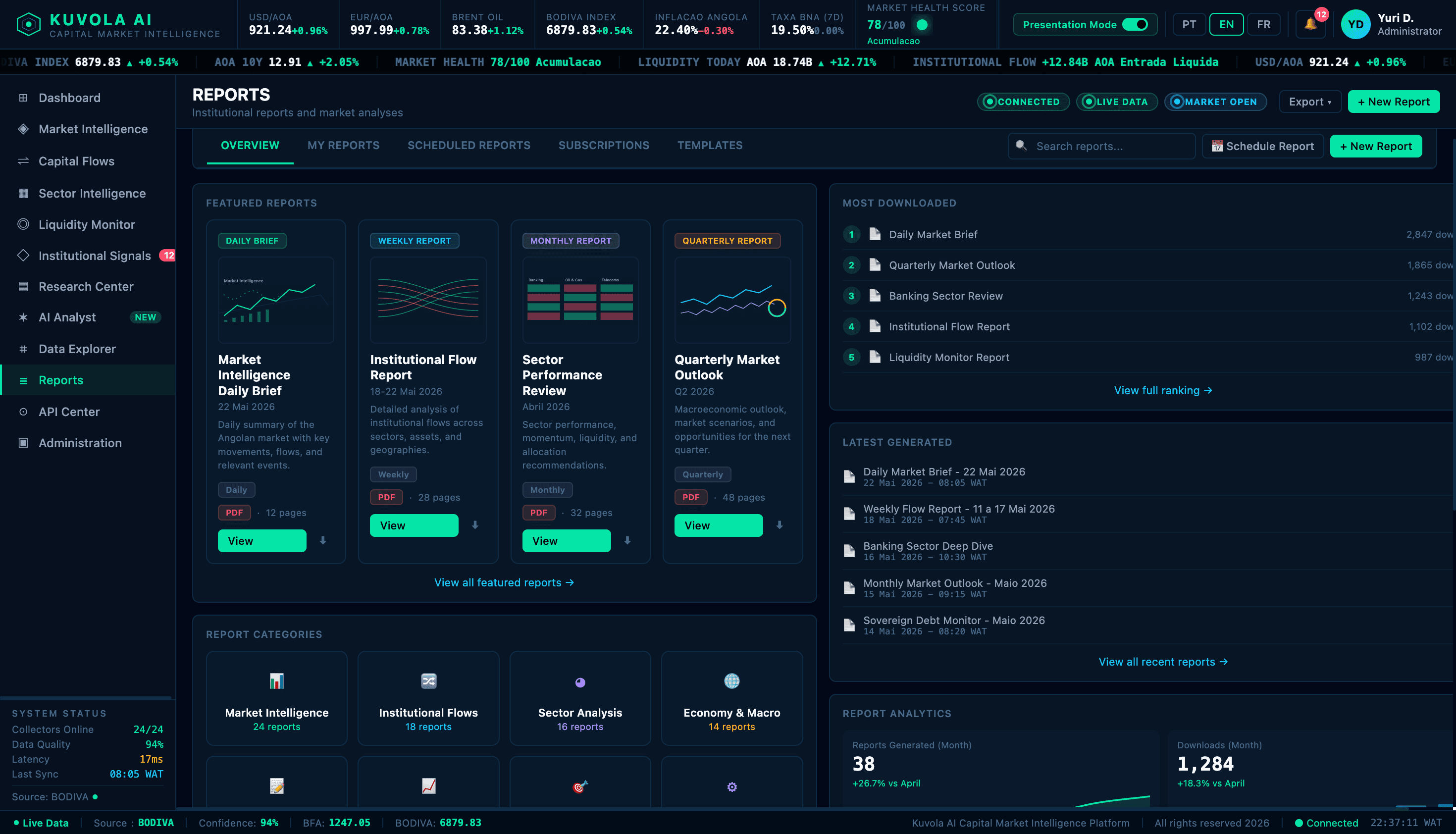1456x834 pixels.
Task: Click the YD user avatar
Action: (x=1355, y=25)
